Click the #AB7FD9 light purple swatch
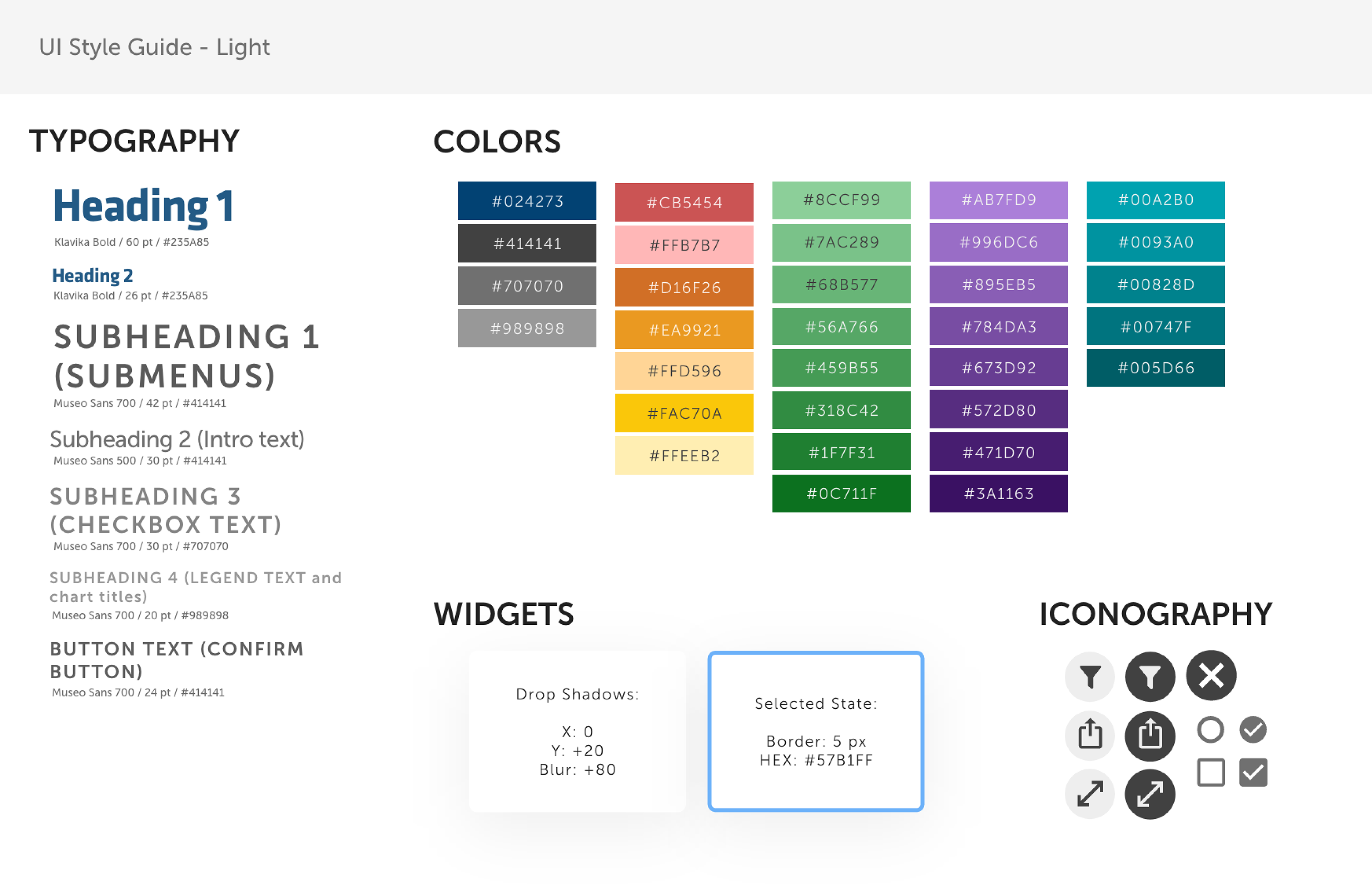 (998, 200)
